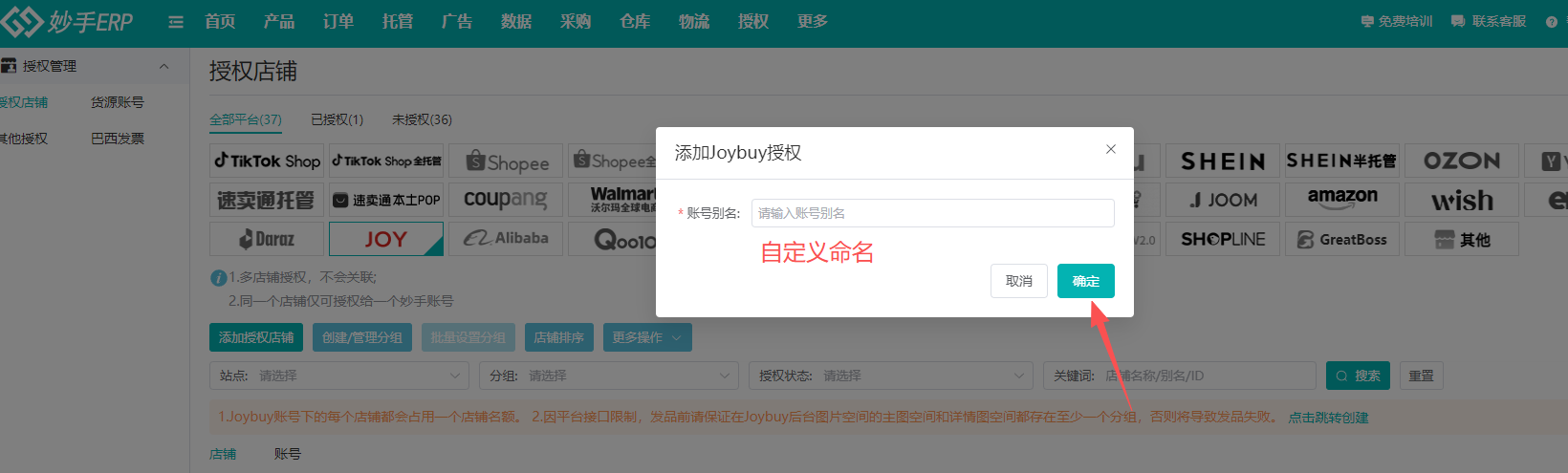Viewport: 1568px width, 473px height.
Task: Open the 采购 menu
Action: tap(576, 21)
